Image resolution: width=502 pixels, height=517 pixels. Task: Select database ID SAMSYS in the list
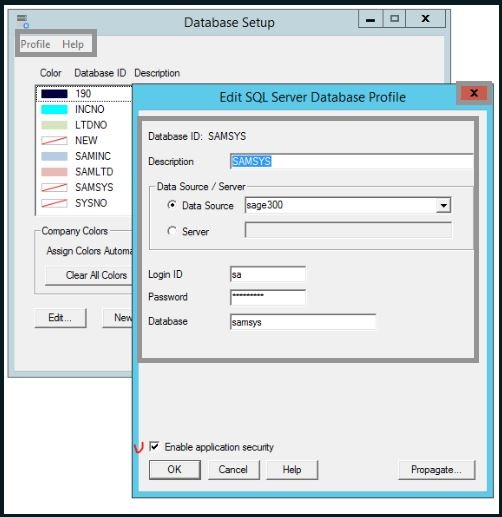coord(94,187)
